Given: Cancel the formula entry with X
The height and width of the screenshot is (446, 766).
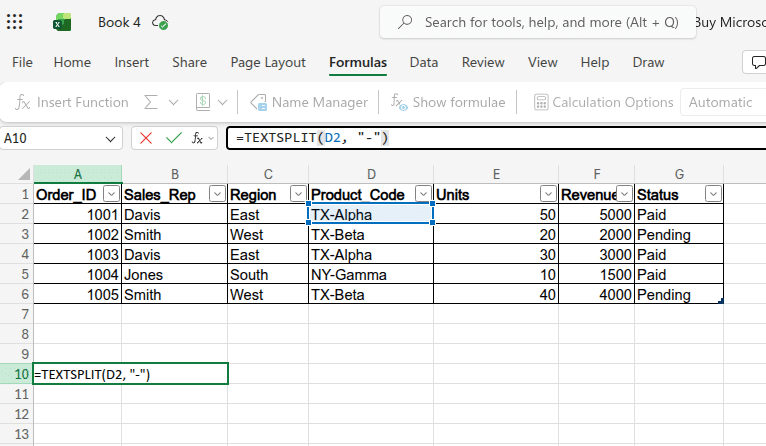Looking at the screenshot, I should click(x=146, y=138).
